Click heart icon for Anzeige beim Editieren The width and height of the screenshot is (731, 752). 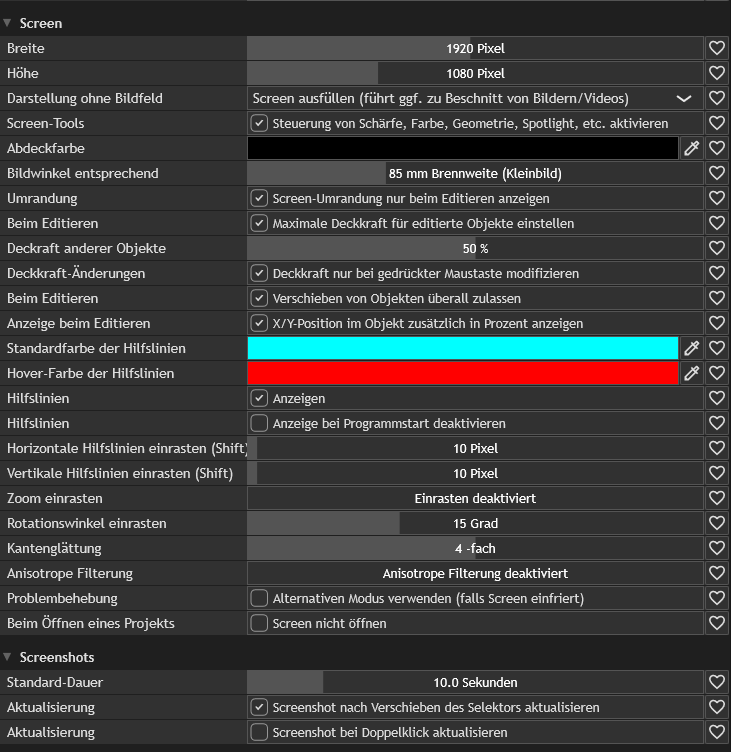717,323
